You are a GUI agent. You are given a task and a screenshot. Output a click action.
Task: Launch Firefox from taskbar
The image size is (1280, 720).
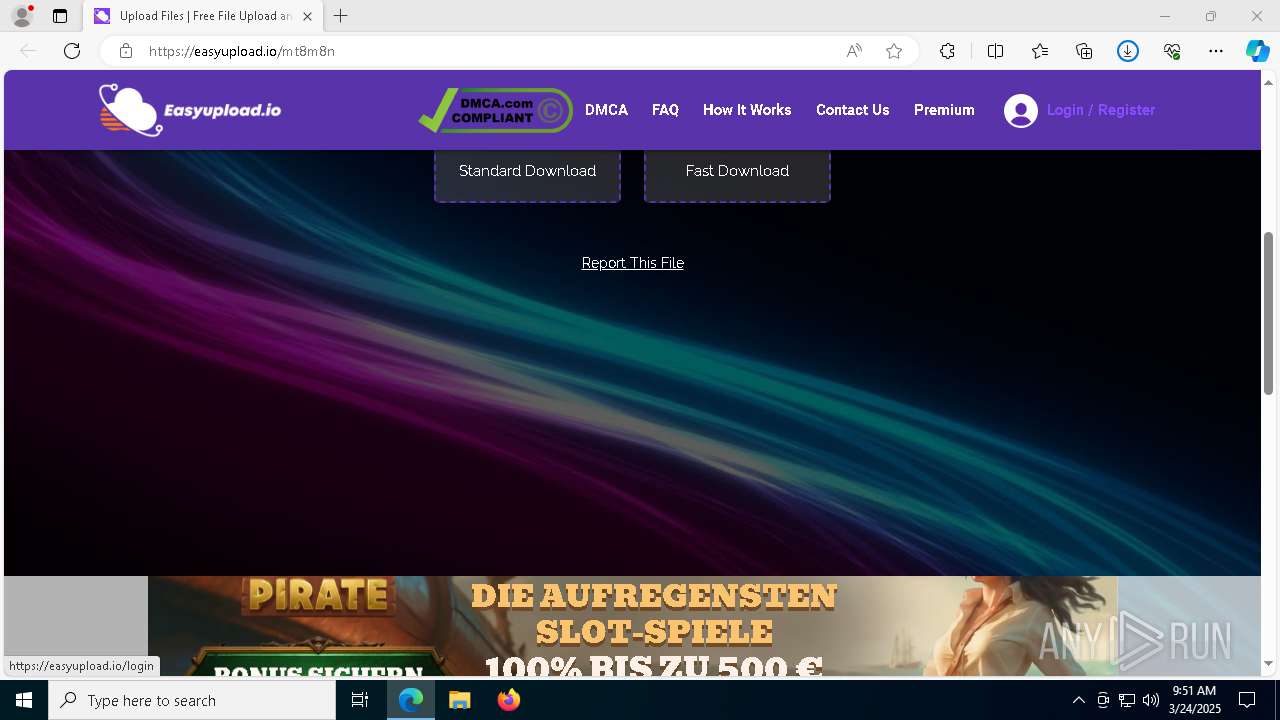coord(508,700)
